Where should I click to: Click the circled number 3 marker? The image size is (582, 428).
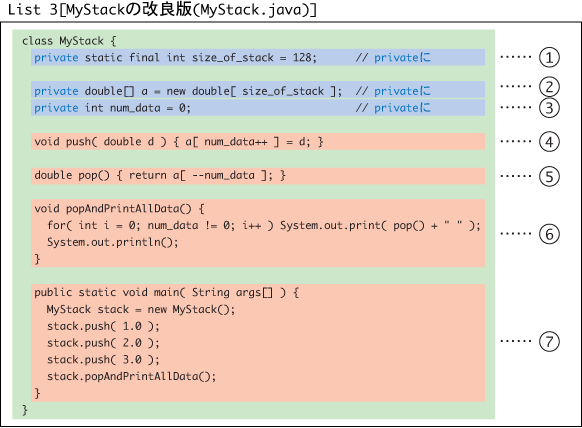click(549, 108)
